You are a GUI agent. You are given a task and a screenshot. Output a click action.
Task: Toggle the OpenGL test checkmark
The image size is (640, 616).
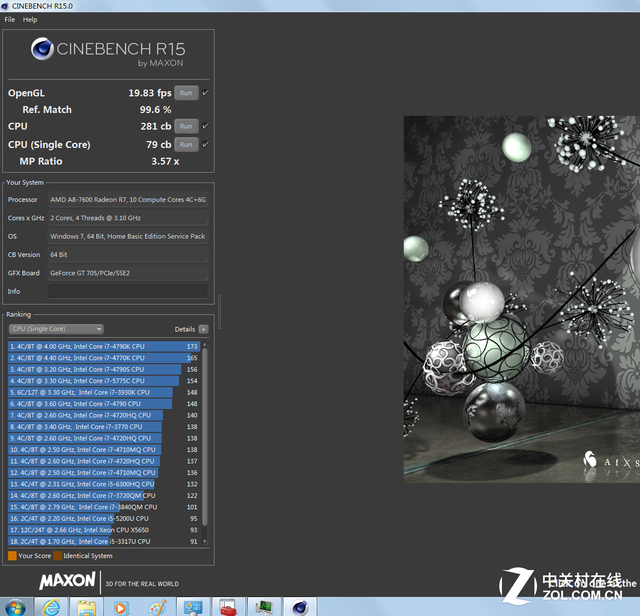(206, 93)
